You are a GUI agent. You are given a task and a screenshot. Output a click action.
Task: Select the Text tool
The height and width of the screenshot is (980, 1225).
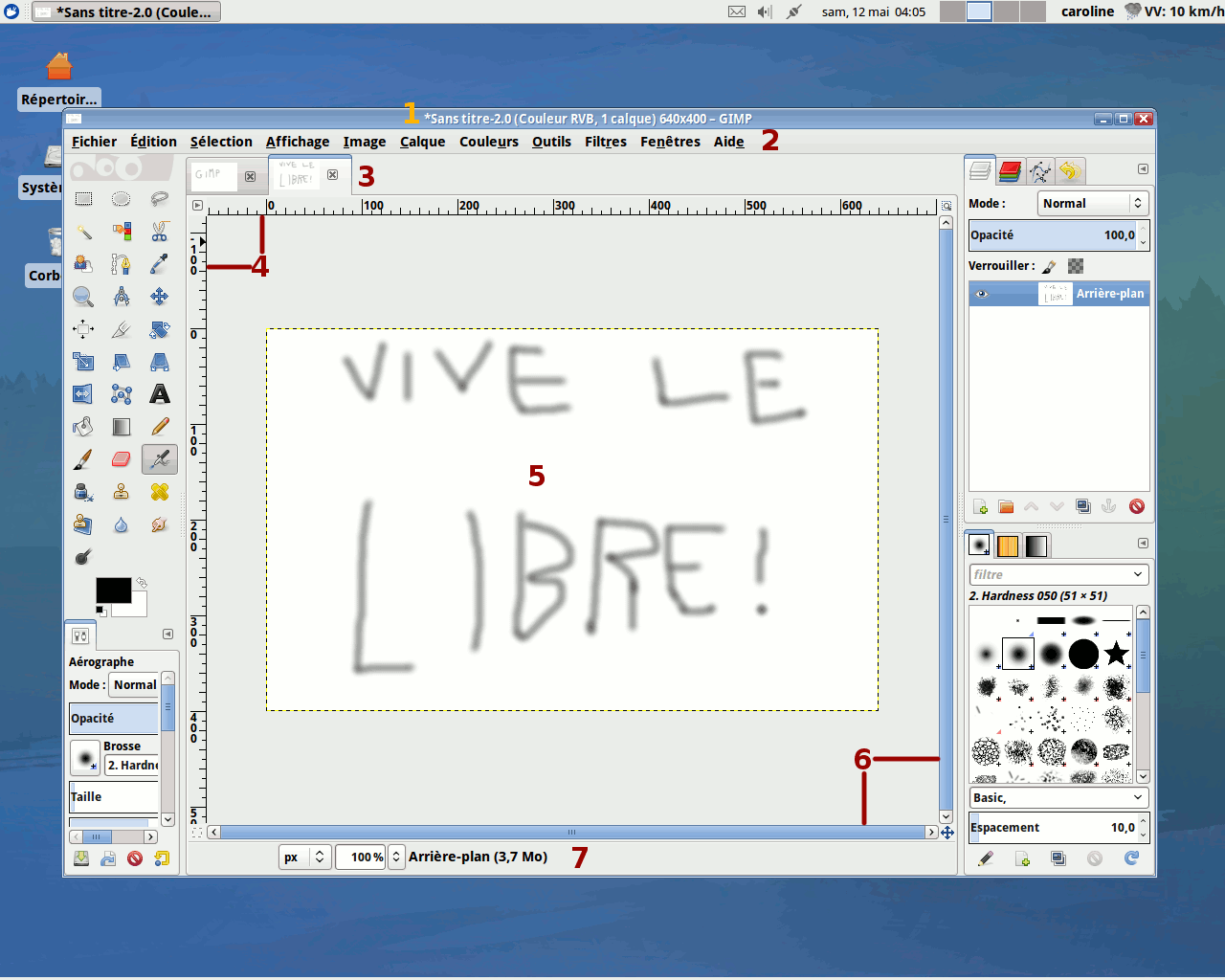160,394
